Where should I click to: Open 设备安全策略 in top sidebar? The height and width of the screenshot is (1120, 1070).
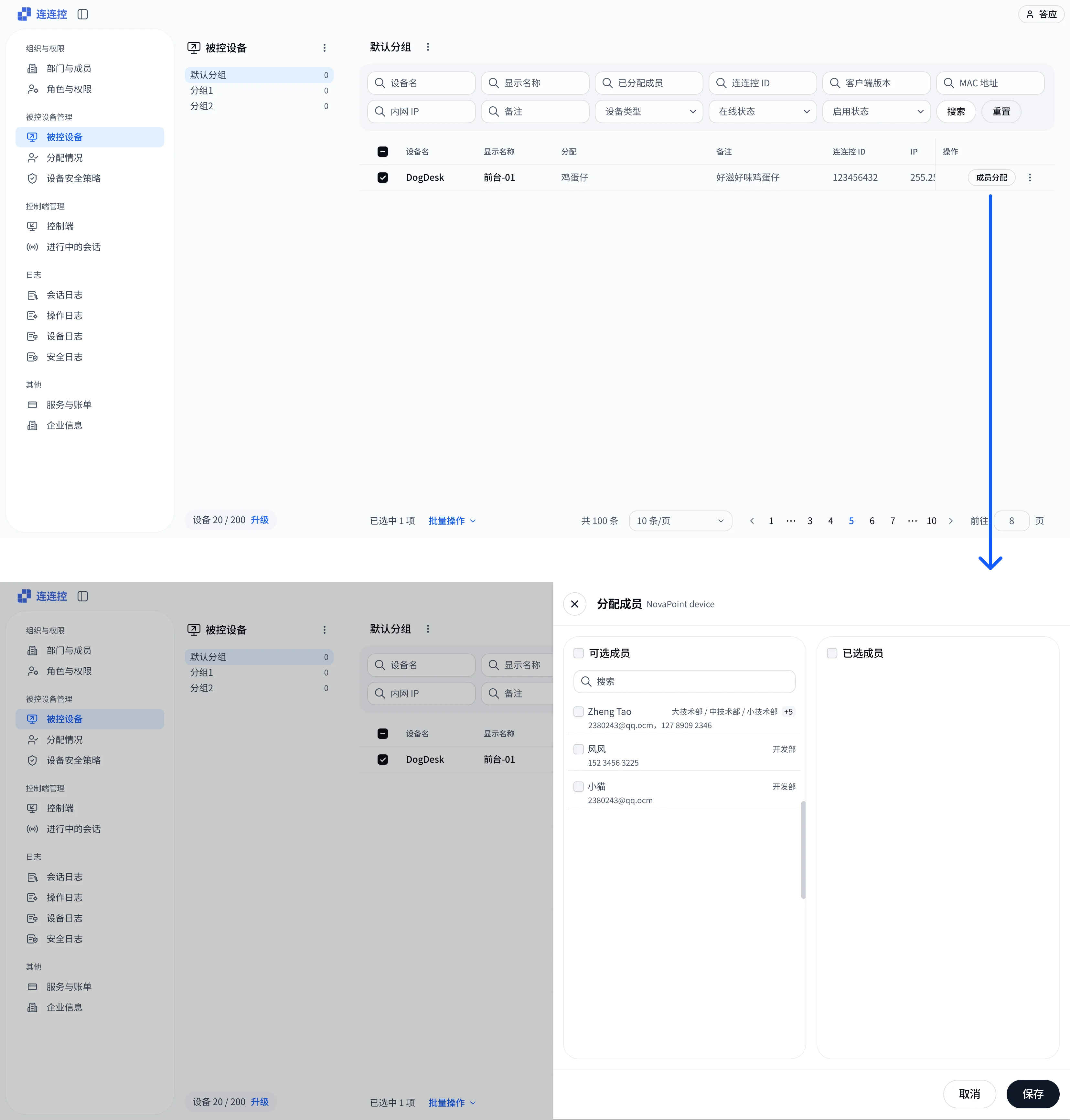pyautogui.click(x=90, y=178)
